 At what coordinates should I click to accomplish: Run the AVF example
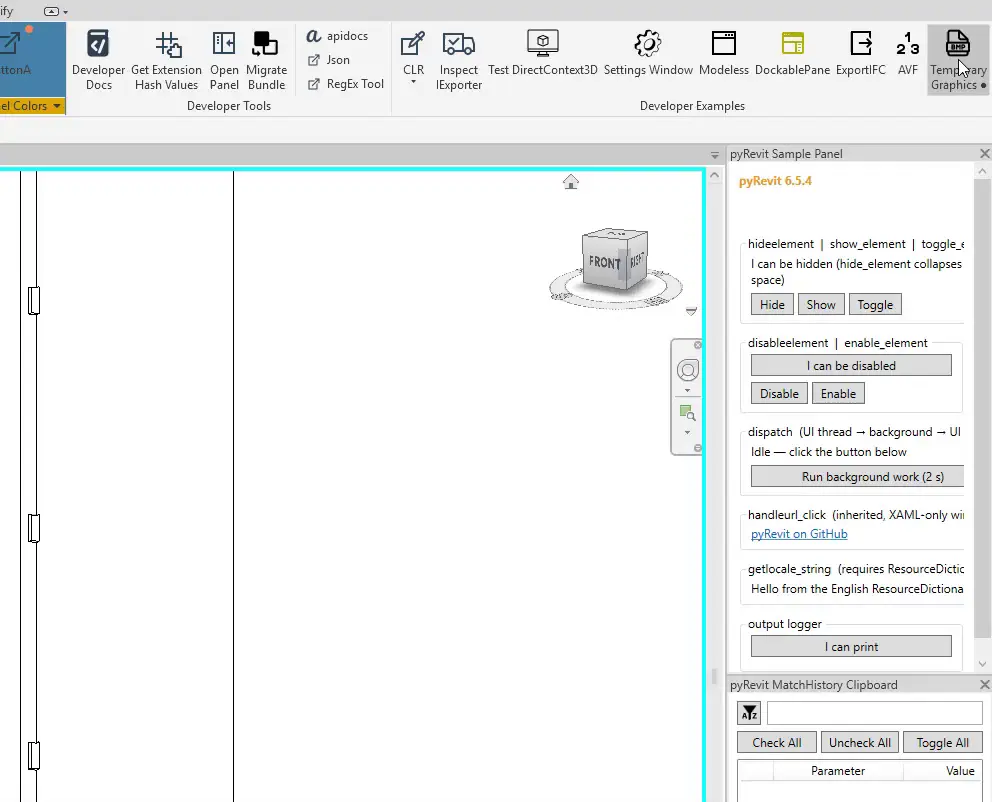(x=907, y=54)
